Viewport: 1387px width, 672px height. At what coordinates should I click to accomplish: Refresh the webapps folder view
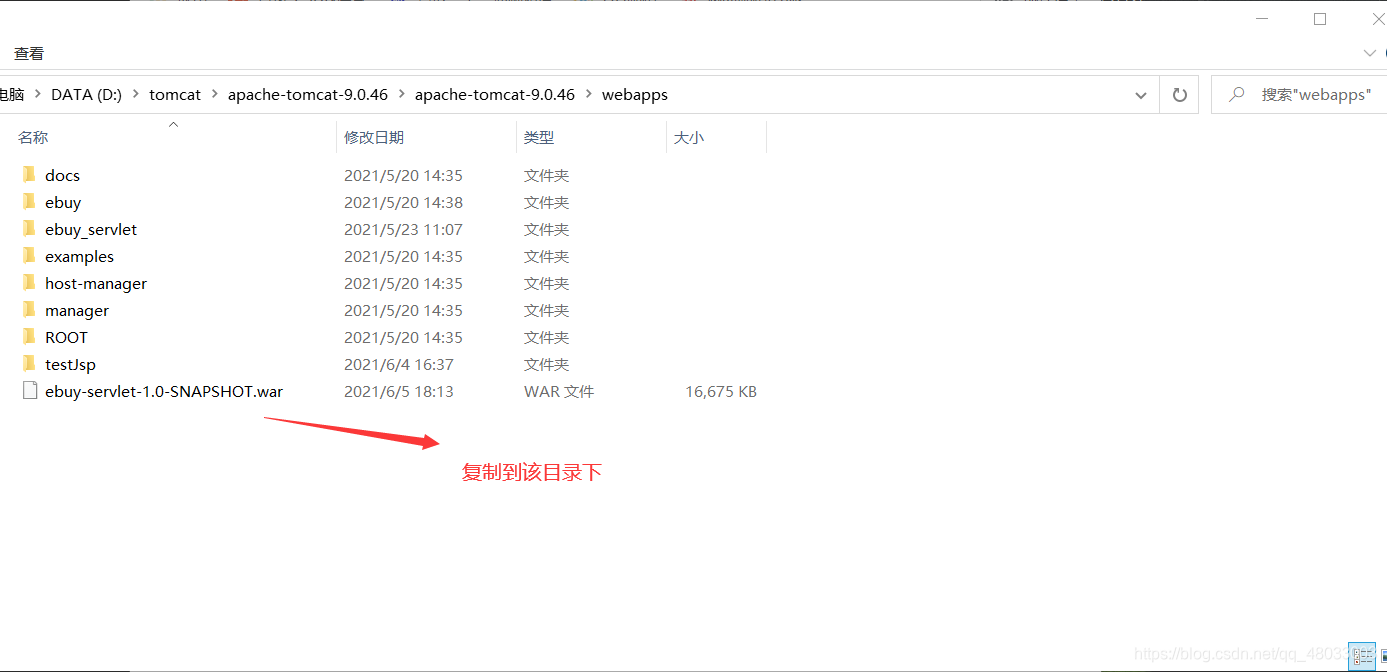[1179, 95]
